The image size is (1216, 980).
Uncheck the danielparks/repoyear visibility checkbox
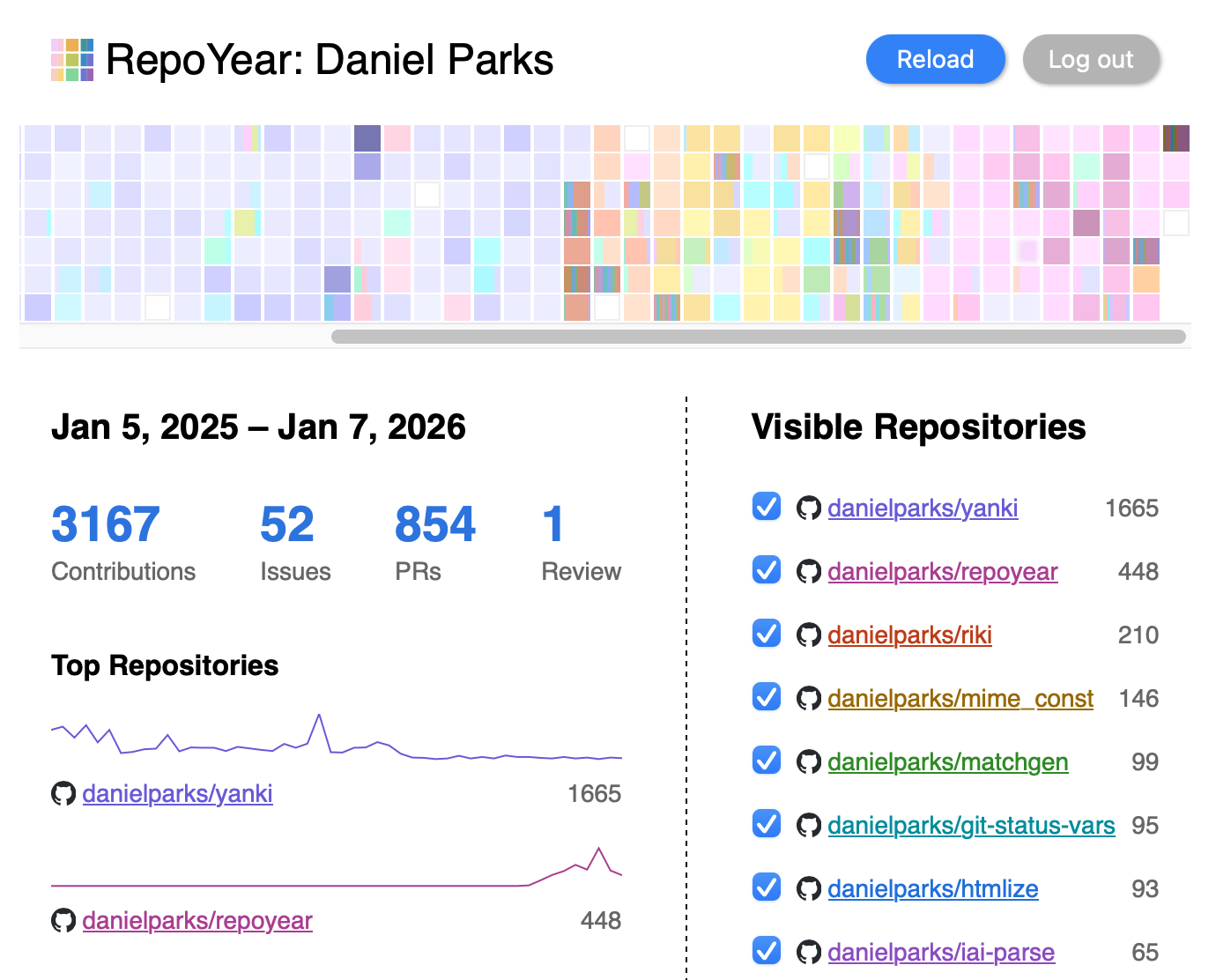pos(767,570)
